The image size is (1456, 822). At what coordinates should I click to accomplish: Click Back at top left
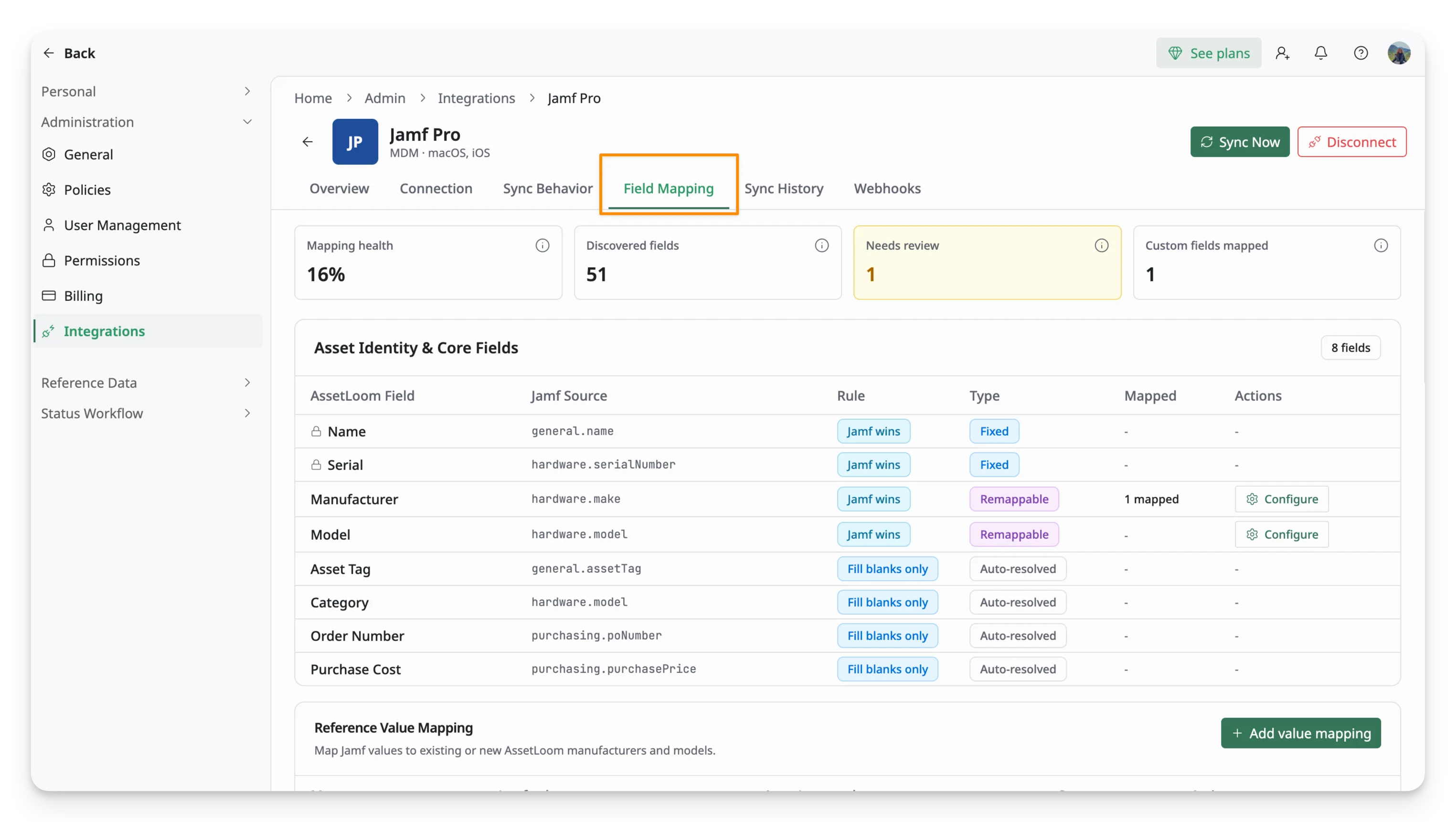69,53
